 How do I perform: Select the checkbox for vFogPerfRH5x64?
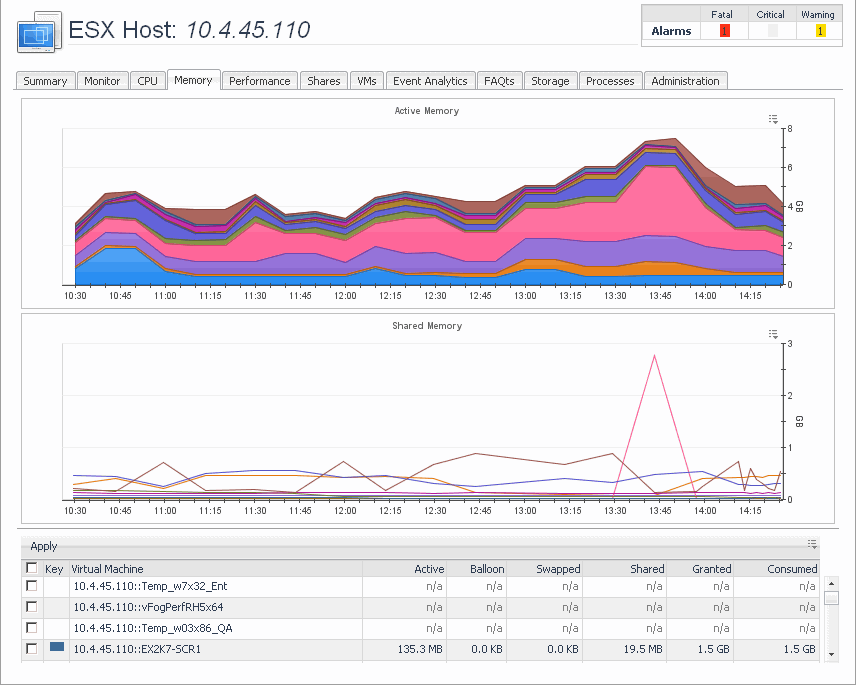(x=32, y=607)
